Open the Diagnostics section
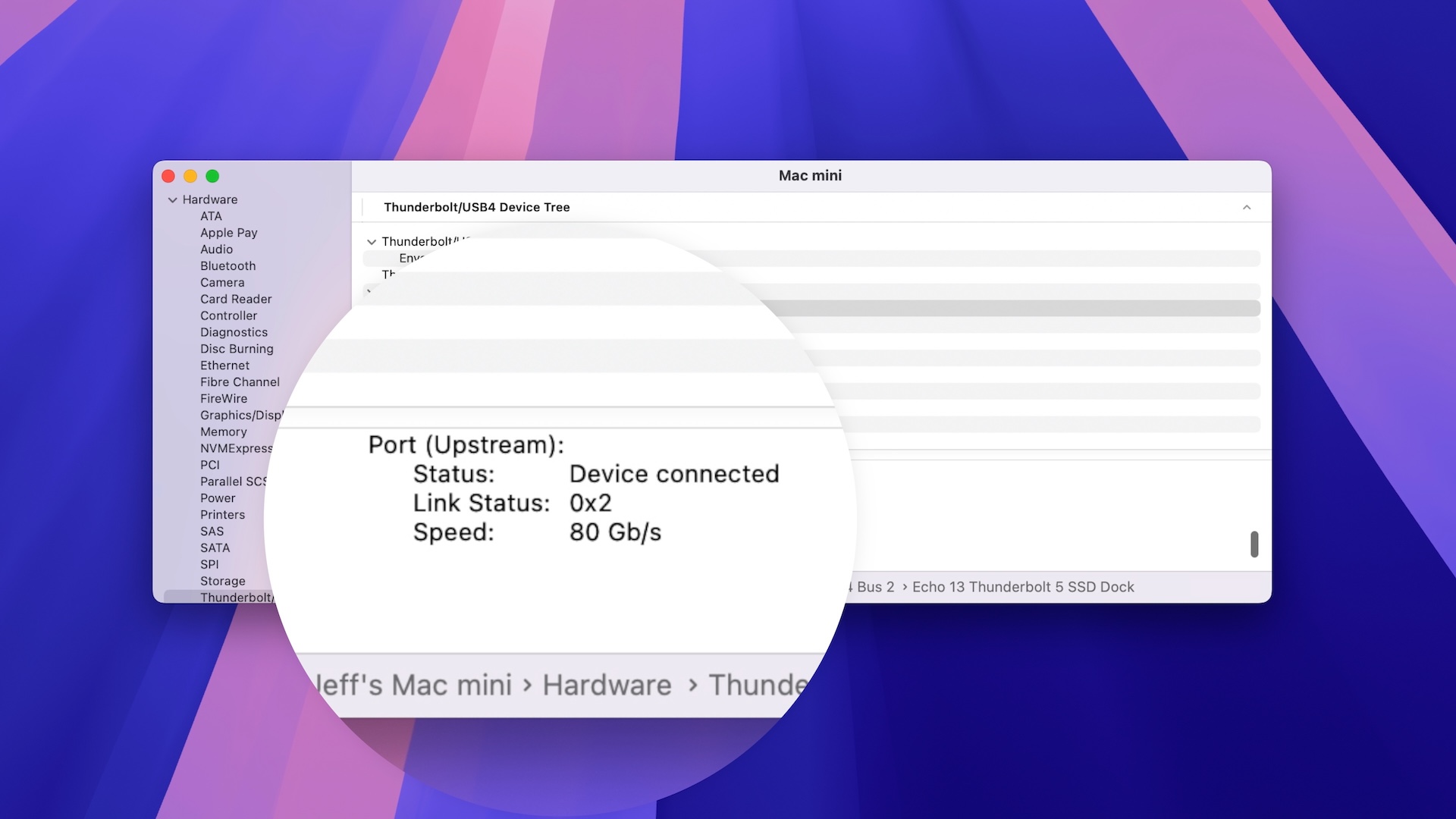Screen dimensions: 1456x819 234,332
